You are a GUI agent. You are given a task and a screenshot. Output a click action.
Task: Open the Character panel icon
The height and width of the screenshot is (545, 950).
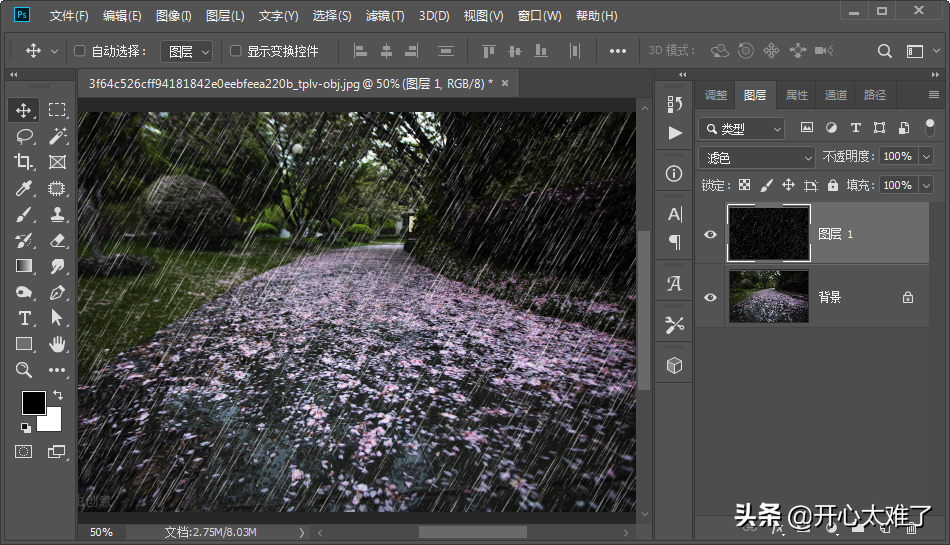pos(674,214)
